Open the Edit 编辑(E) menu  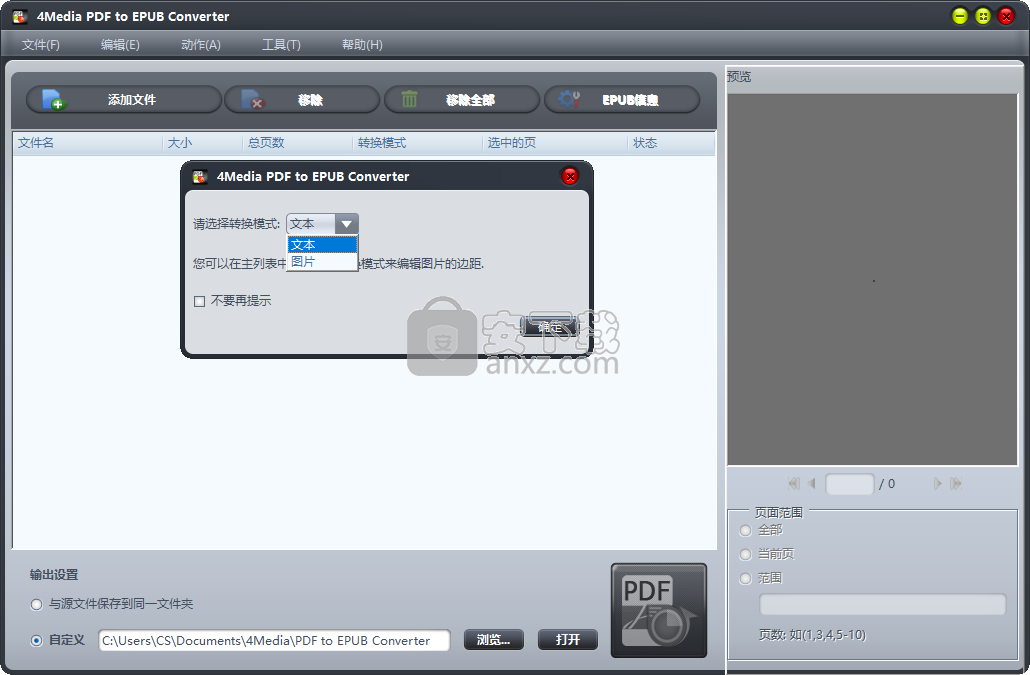[x=120, y=45]
